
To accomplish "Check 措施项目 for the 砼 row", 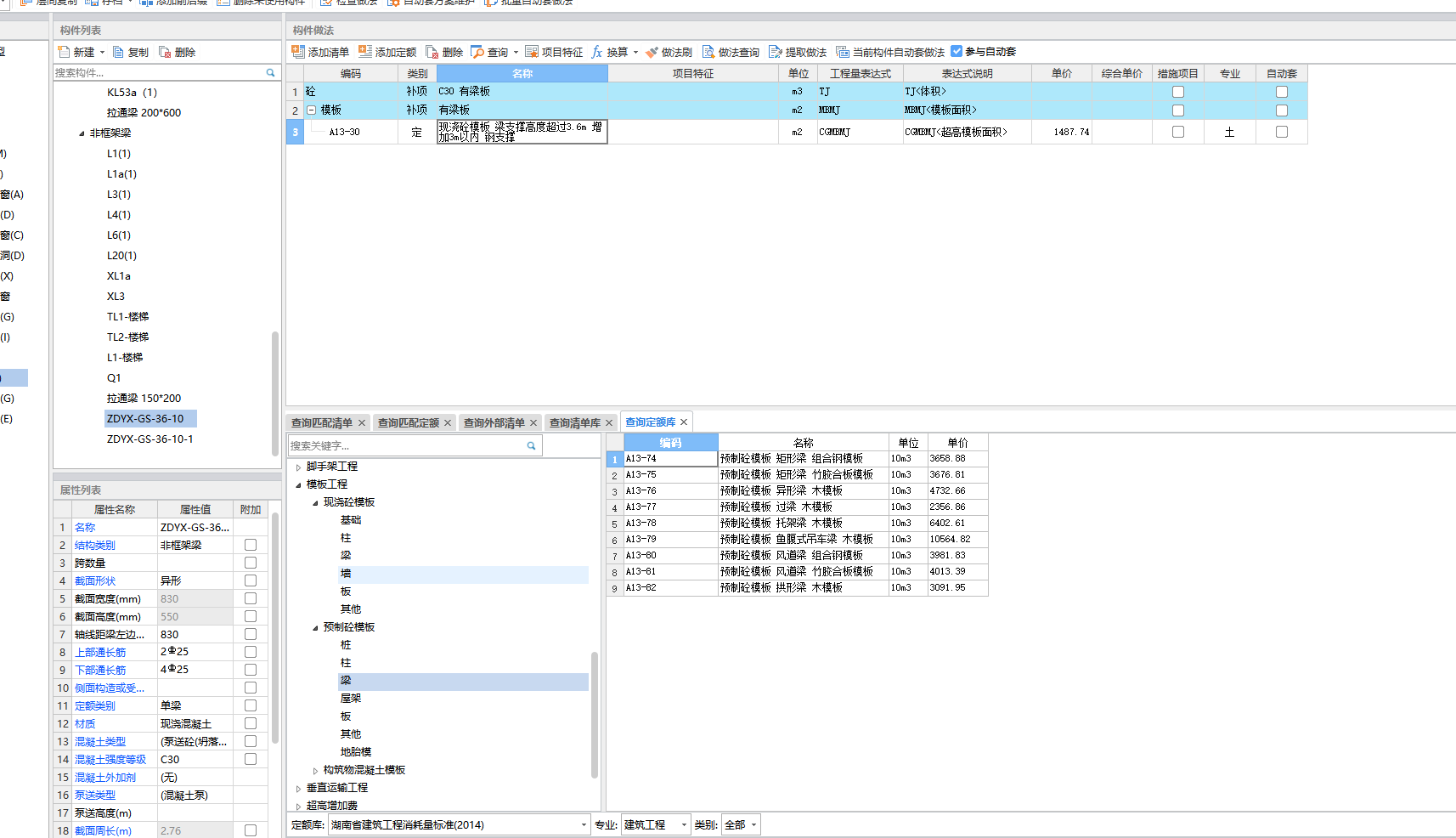I will (x=1178, y=92).
